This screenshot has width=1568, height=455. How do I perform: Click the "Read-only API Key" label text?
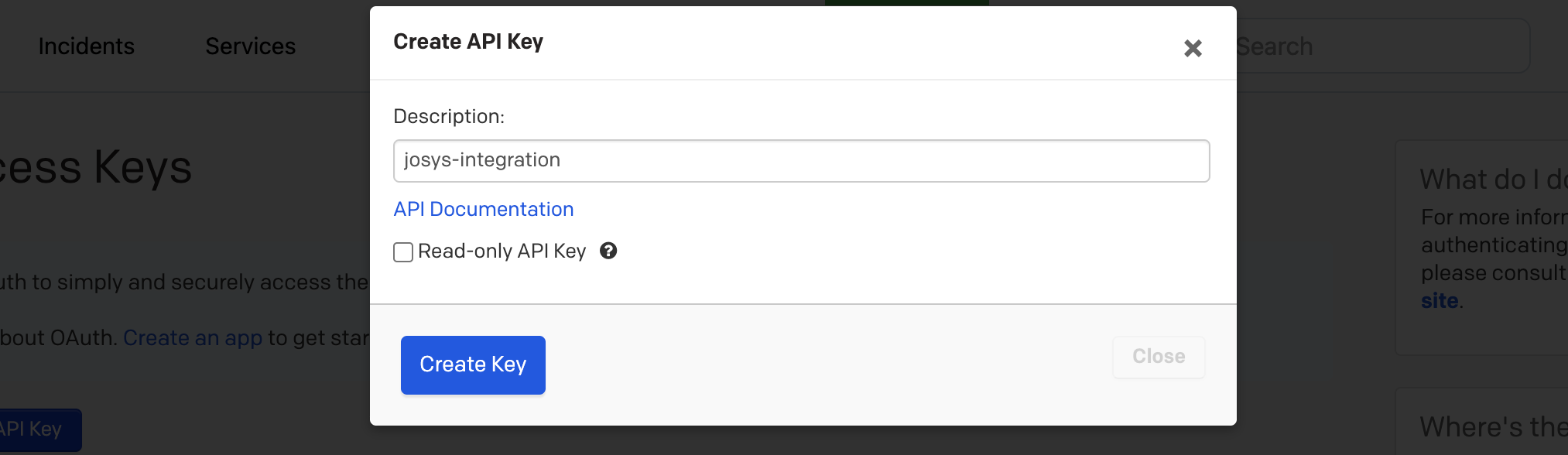(502, 251)
